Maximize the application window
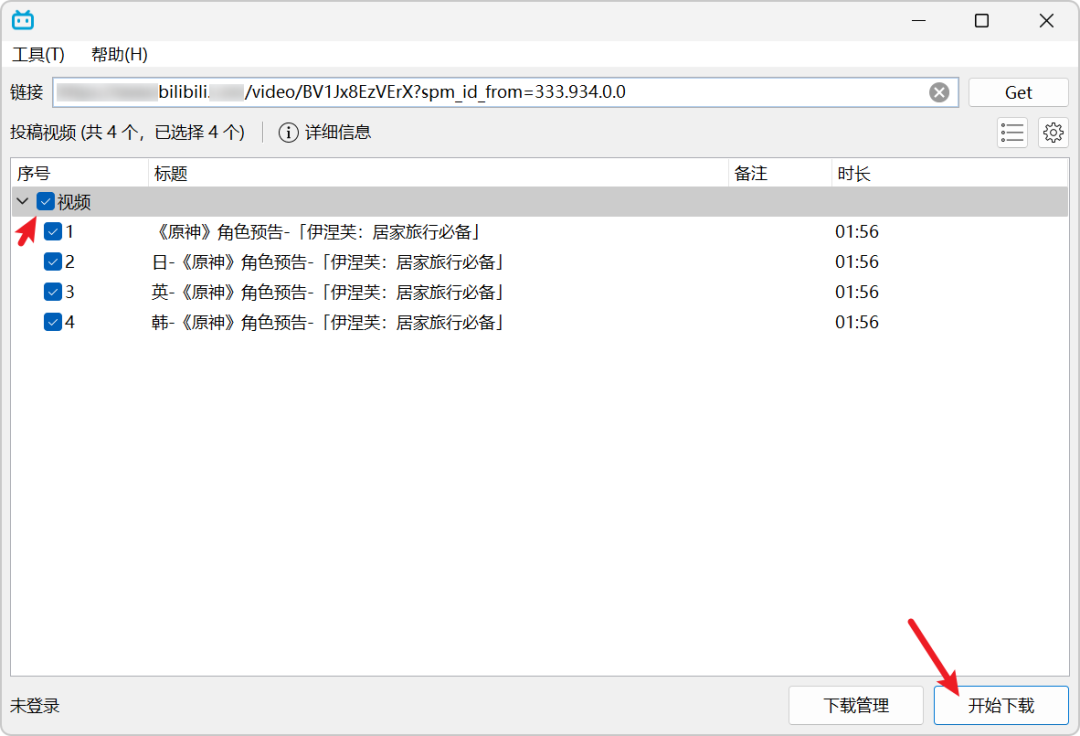Image resolution: width=1080 pixels, height=736 pixels. [x=982, y=21]
